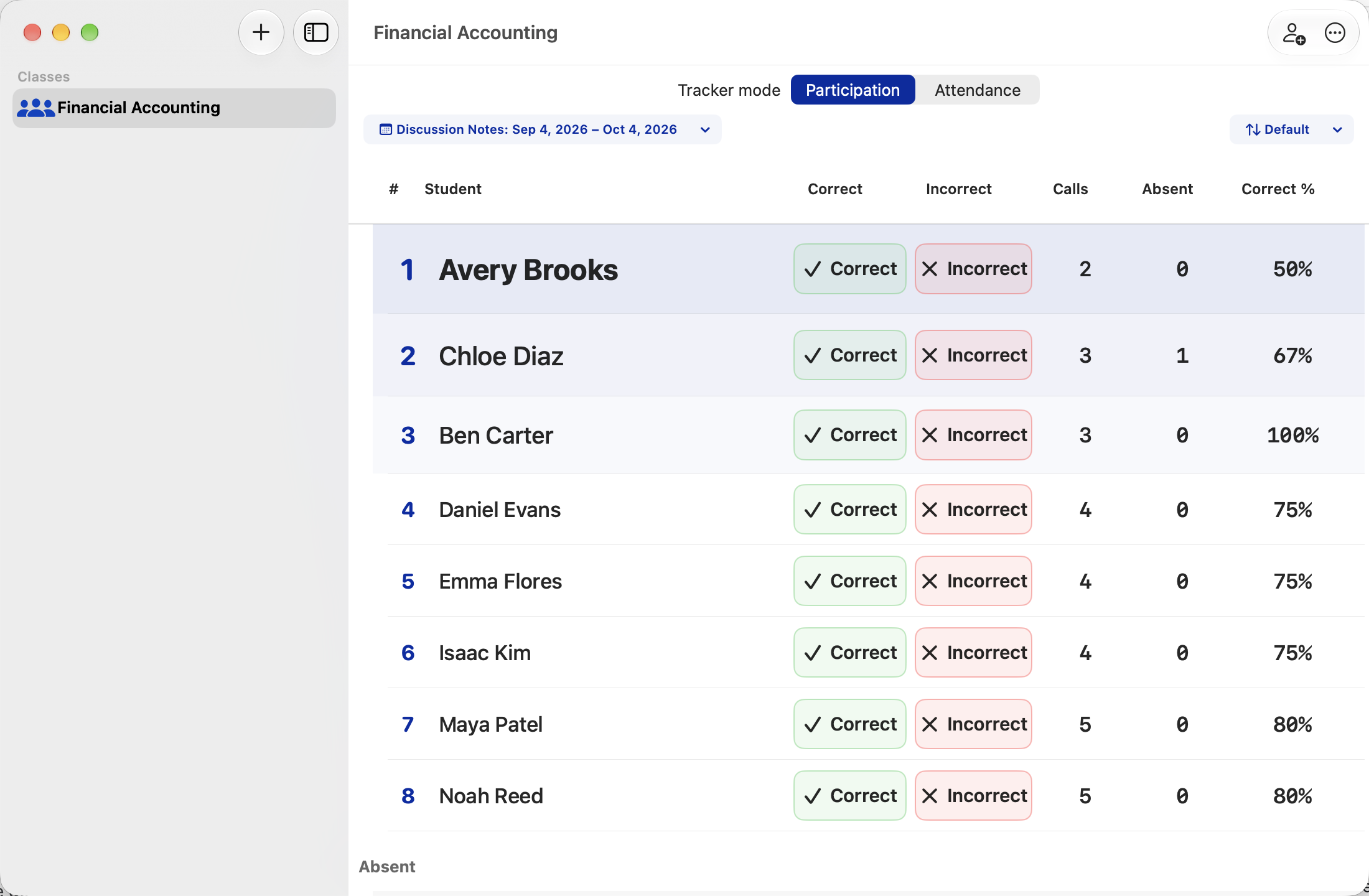The height and width of the screenshot is (896, 1369).
Task: Select the Chloe Diaz student name
Action: (x=501, y=357)
